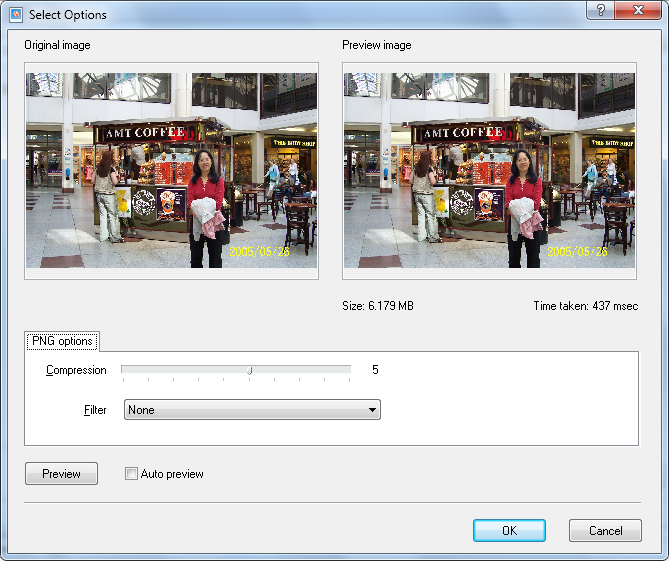Click the Cancel button

(x=605, y=531)
